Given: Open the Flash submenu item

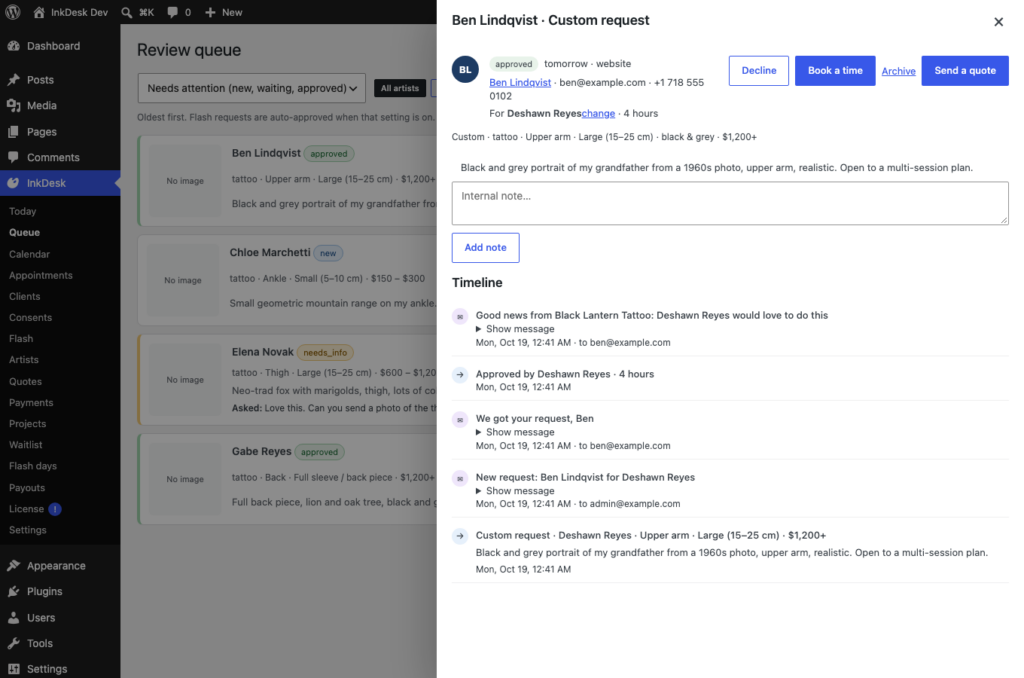Looking at the screenshot, I should (21, 338).
